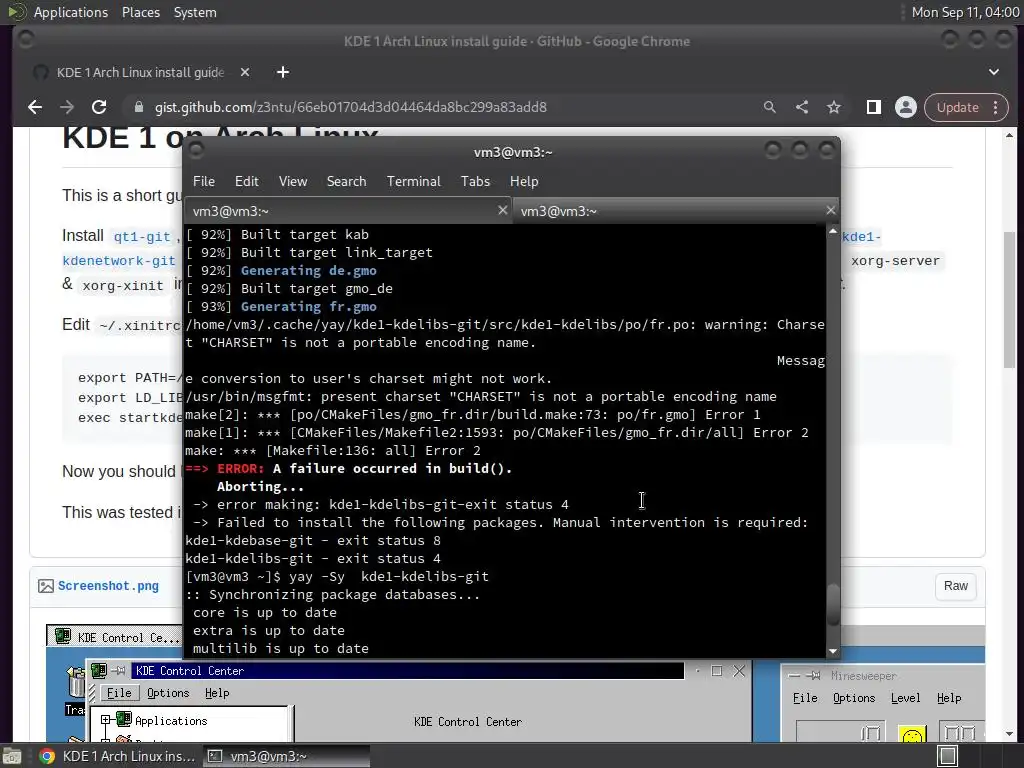This screenshot has height=768, width=1024.
Task: Share this page via share icon
Action: 802,107
